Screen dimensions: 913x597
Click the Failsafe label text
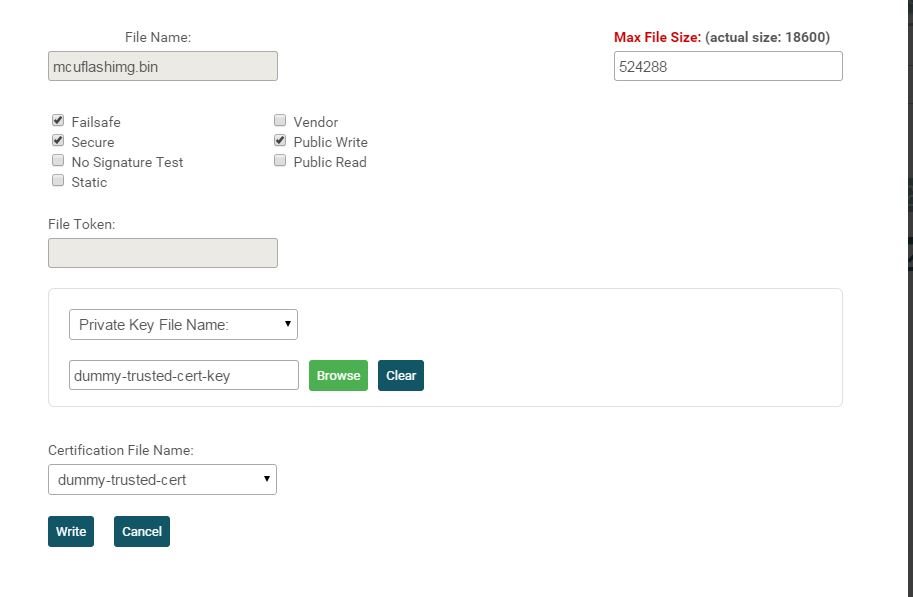[96, 122]
